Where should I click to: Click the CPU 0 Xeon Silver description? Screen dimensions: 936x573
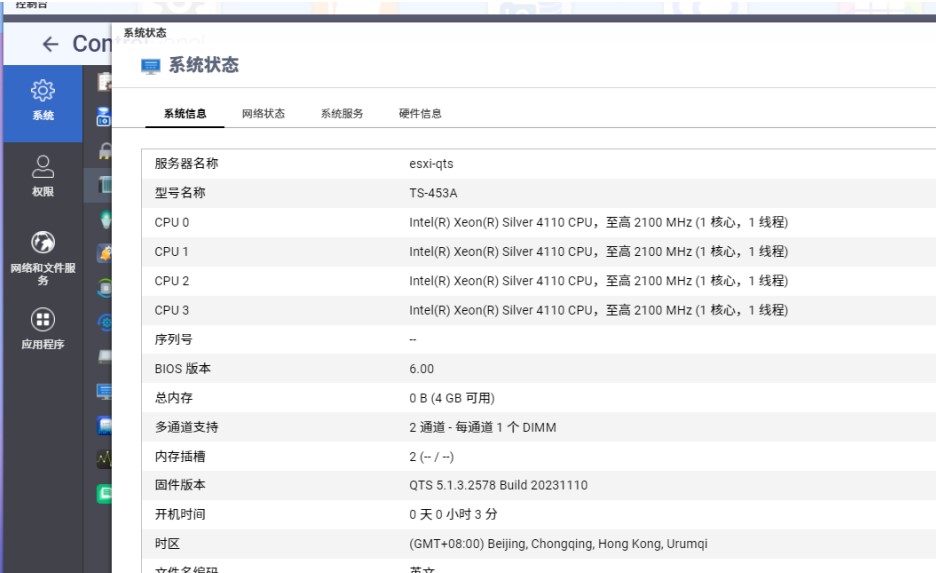[598, 222]
